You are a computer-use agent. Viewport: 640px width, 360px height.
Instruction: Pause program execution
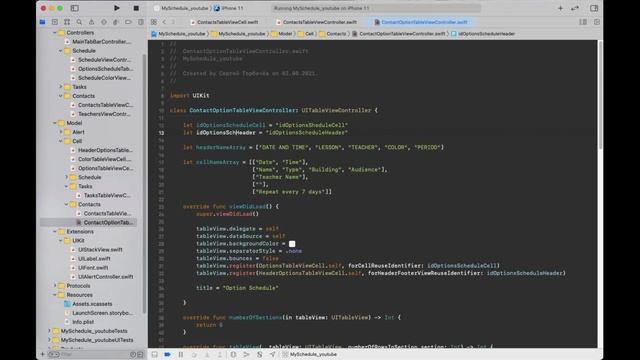[x=181, y=354]
